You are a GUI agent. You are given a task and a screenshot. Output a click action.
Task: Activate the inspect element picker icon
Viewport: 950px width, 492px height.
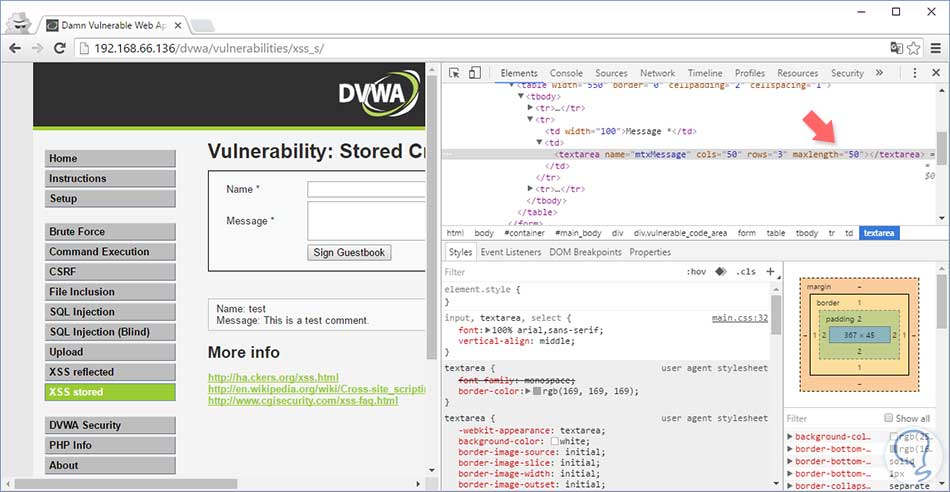(454, 73)
